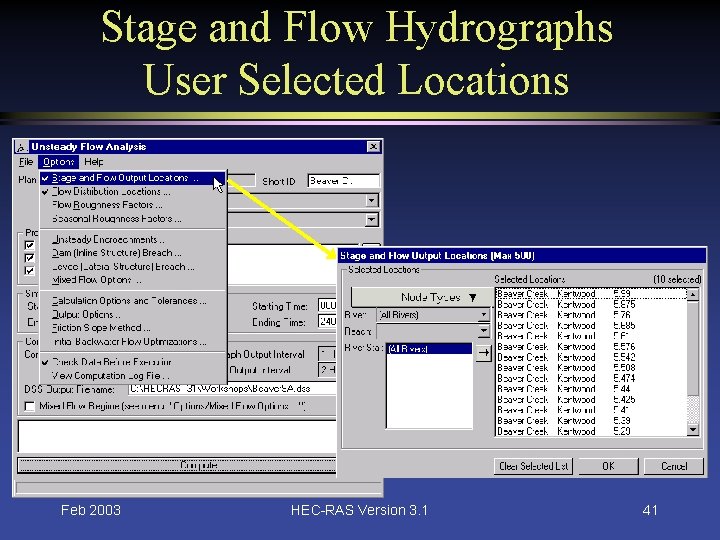Click the Starting Time input field
The image size is (720, 540).
pyautogui.click(x=327, y=306)
